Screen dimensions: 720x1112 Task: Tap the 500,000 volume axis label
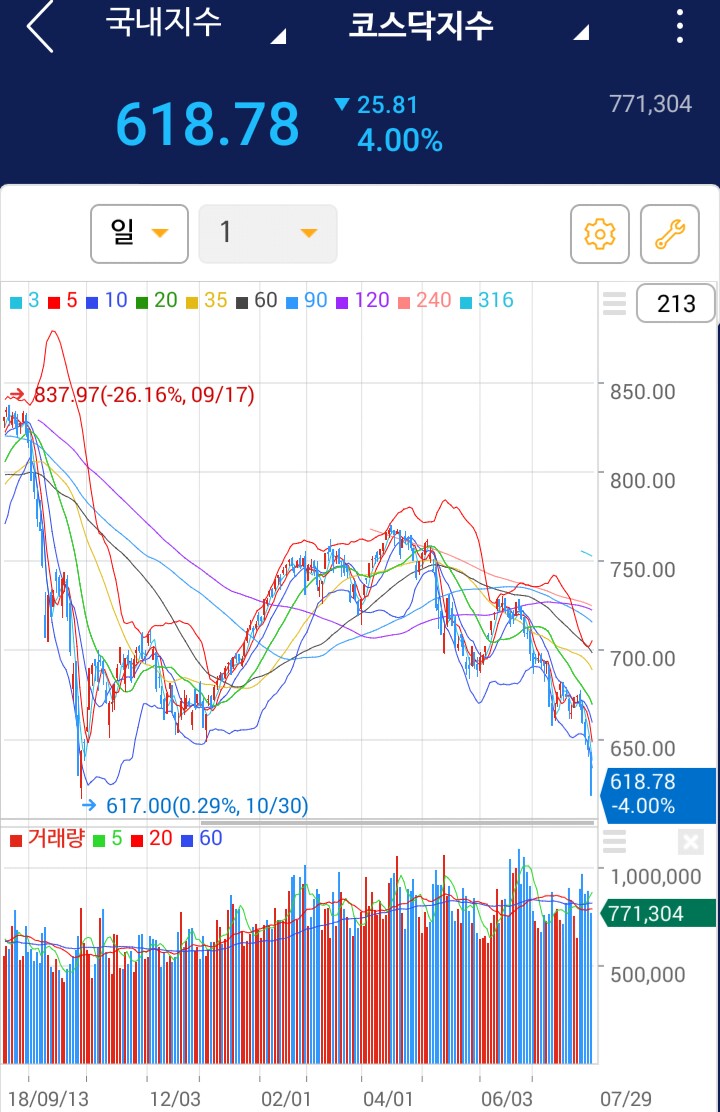pos(648,974)
